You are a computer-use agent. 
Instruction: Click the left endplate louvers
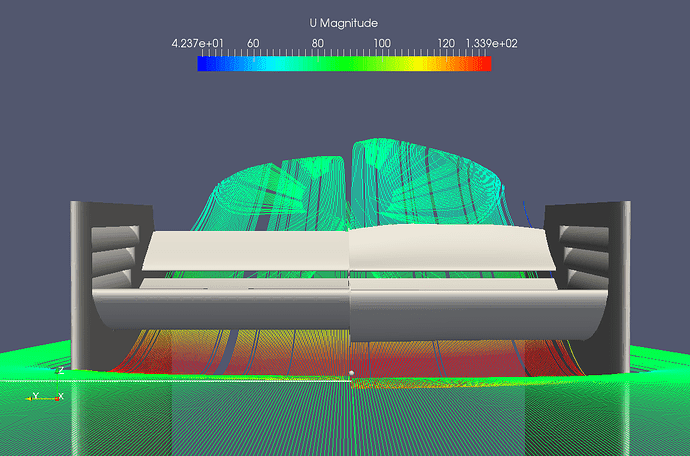coord(115,257)
